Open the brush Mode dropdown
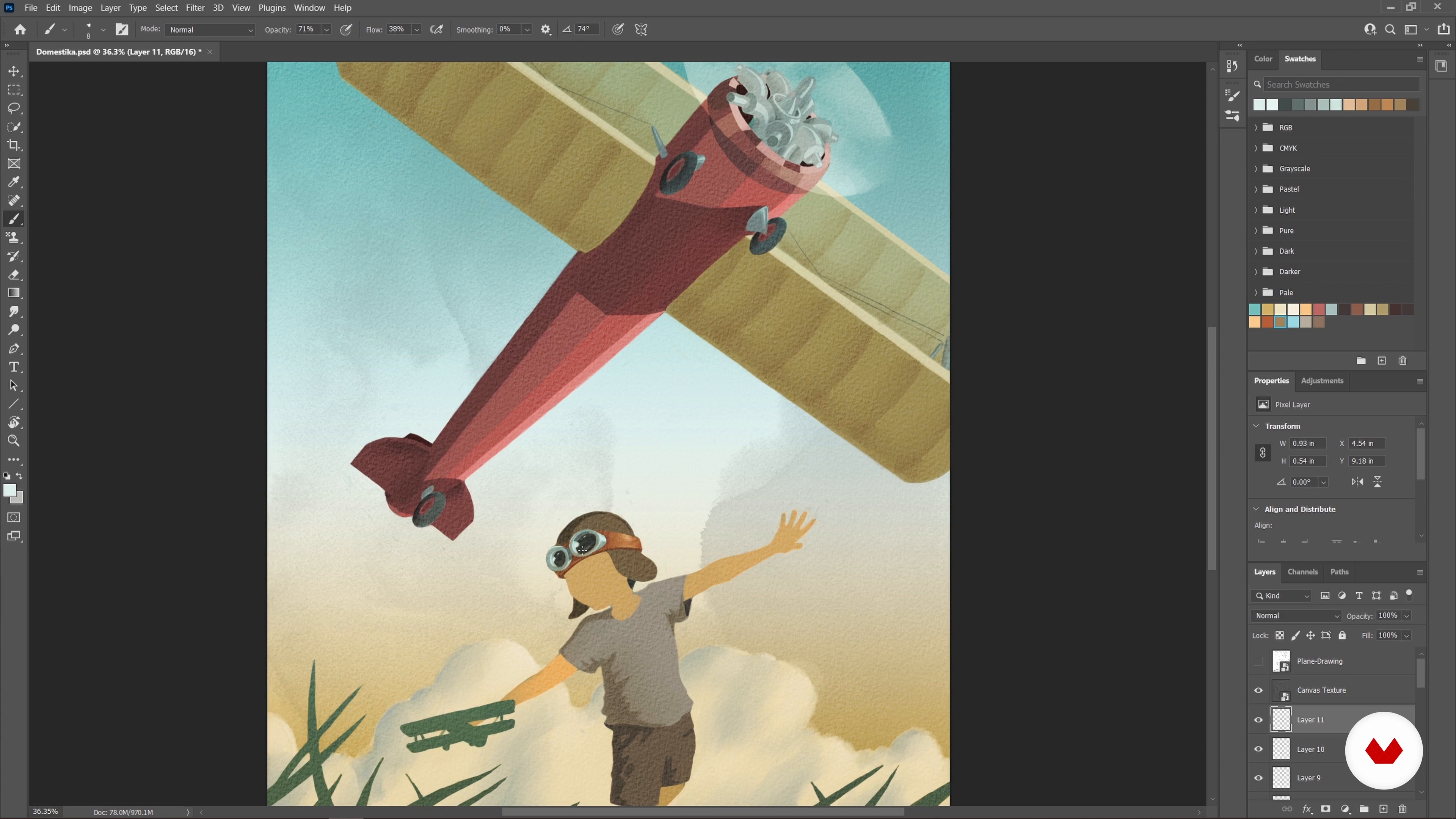The height and width of the screenshot is (819, 1456). coord(210,30)
